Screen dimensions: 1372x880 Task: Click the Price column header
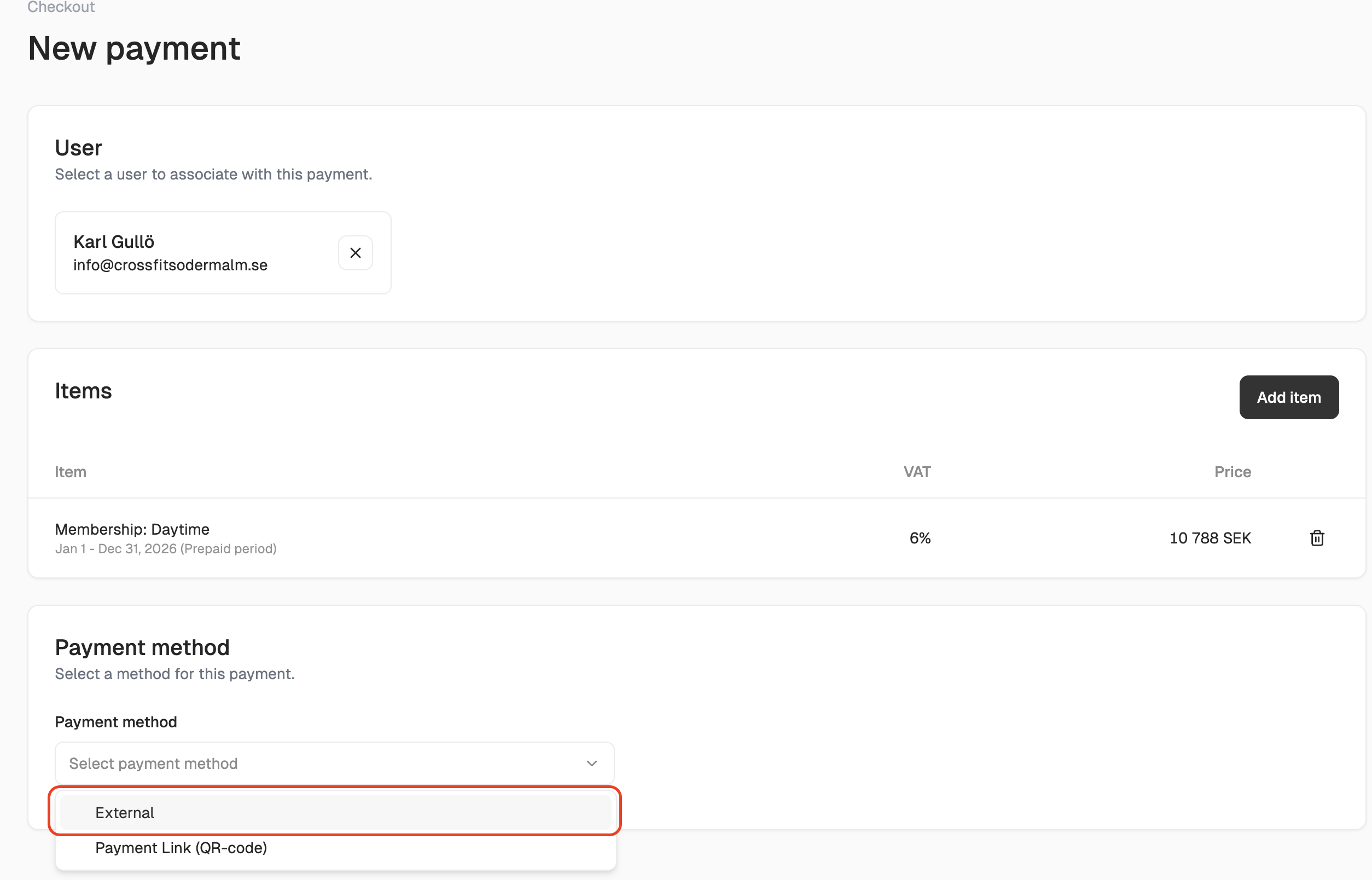(x=1232, y=472)
